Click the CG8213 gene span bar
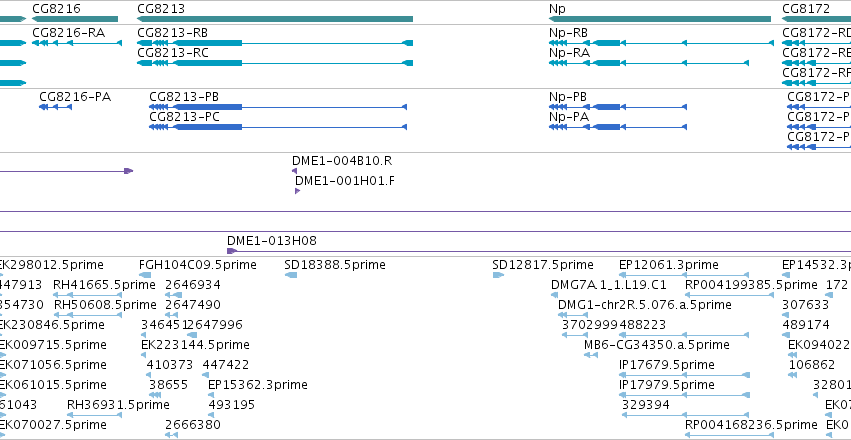Viewport: 851px width, 440px height. [x=275, y=19]
